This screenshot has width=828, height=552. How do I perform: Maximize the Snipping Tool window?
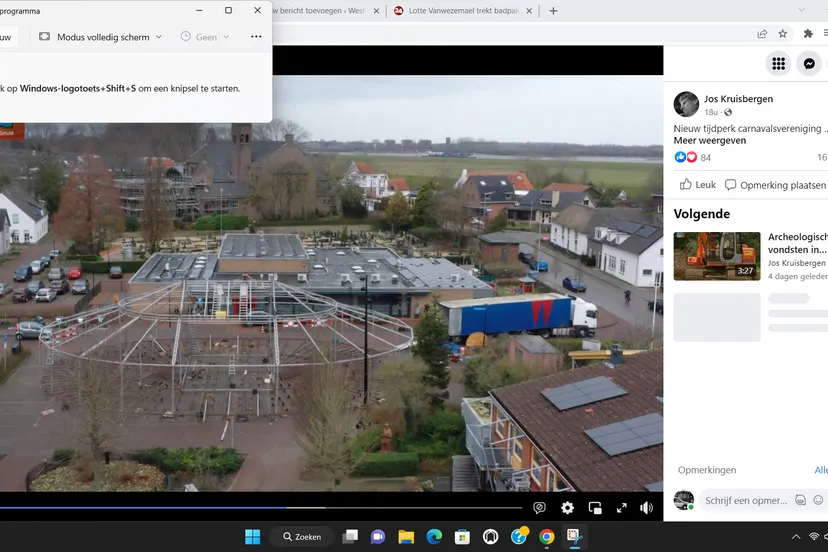coord(228,10)
